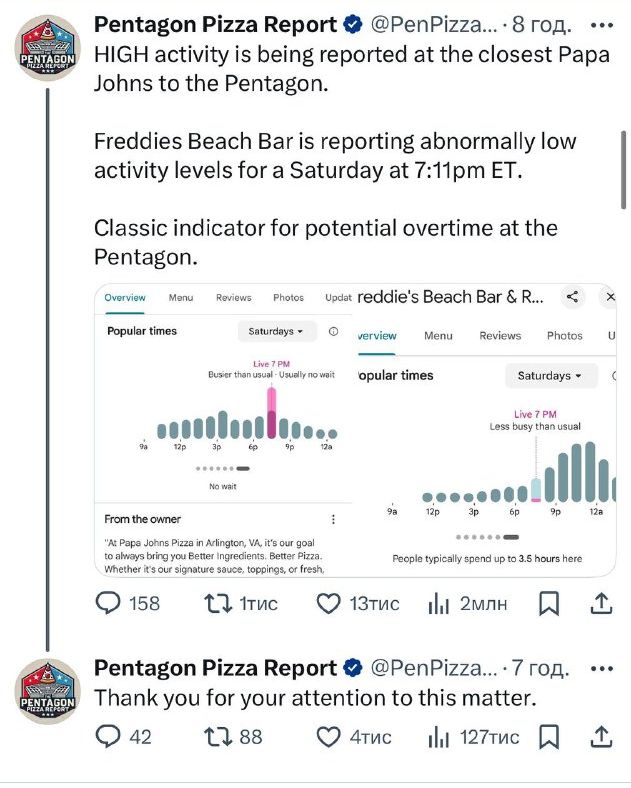Share the second tweet
Screen dimensions: 631x788
601,737
